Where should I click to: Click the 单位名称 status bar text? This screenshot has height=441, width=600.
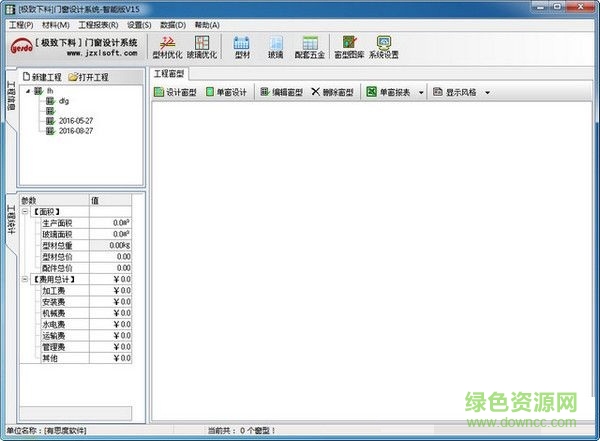point(46,431)
